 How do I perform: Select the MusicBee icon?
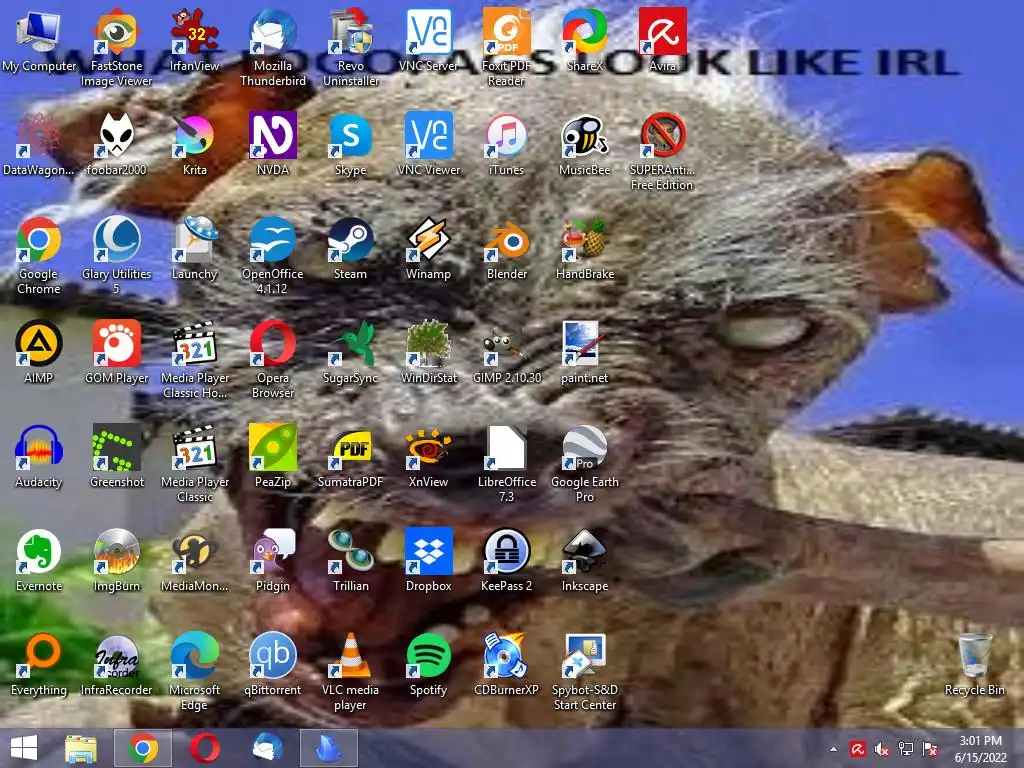click(584, 144)
